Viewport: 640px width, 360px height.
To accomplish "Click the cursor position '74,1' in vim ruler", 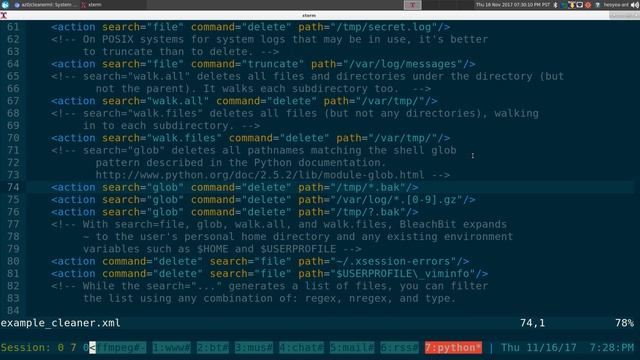I will (x=532, y=323).
